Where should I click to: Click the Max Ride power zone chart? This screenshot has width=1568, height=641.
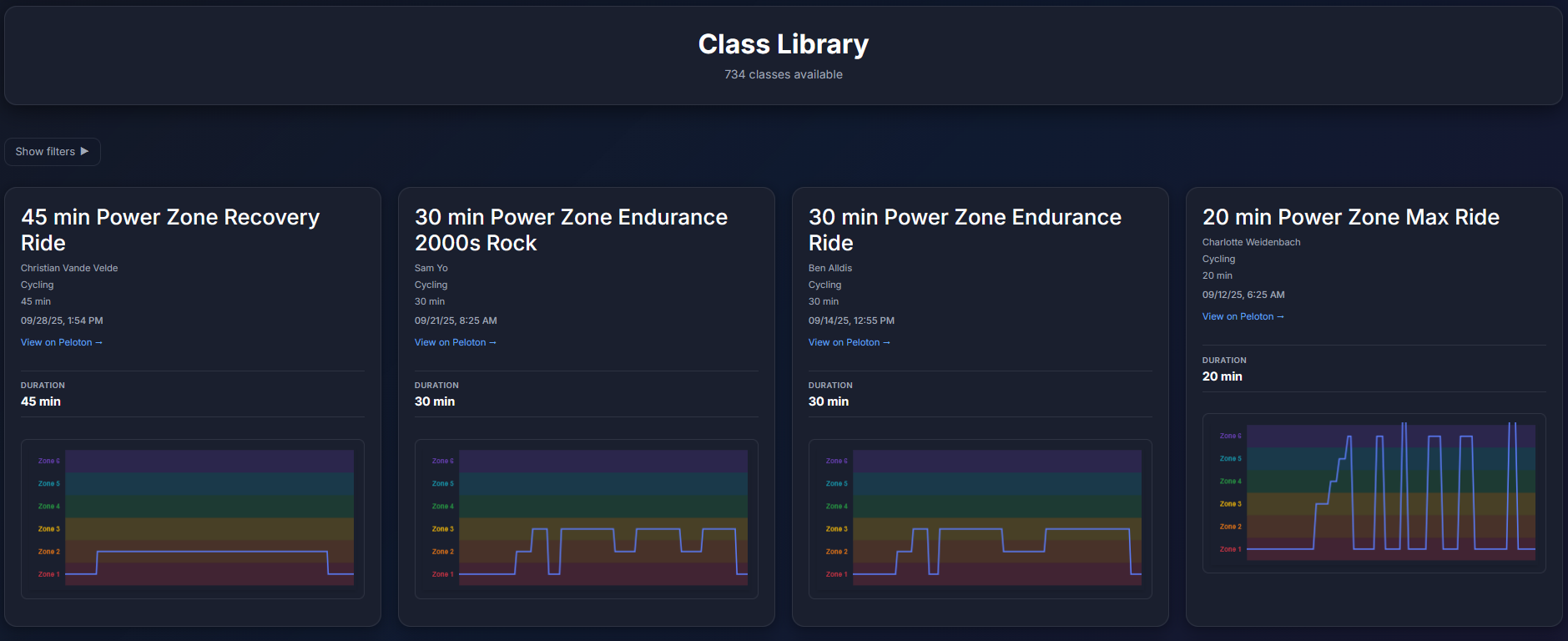point(1390,492)
